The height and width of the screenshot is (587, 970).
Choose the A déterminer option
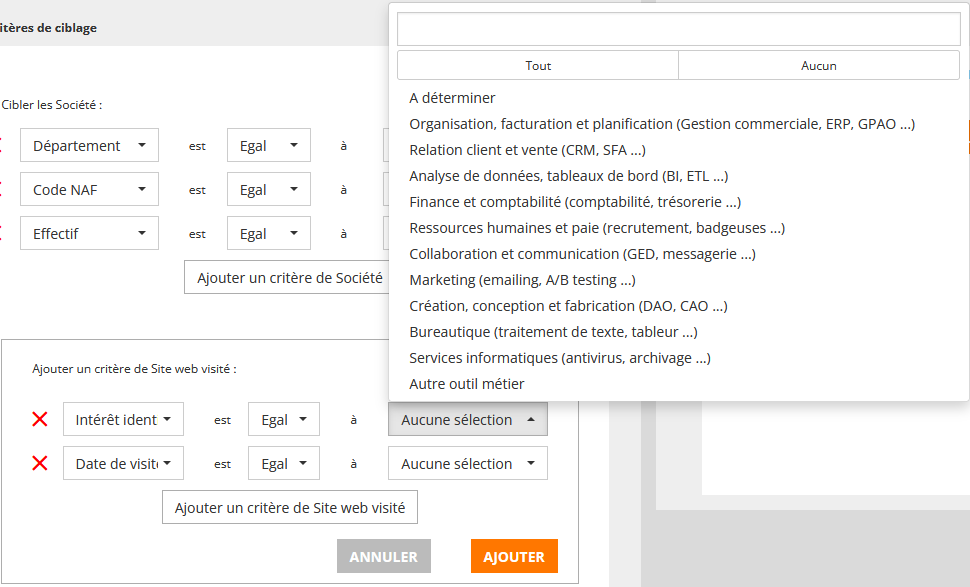(x=452, y=98)
